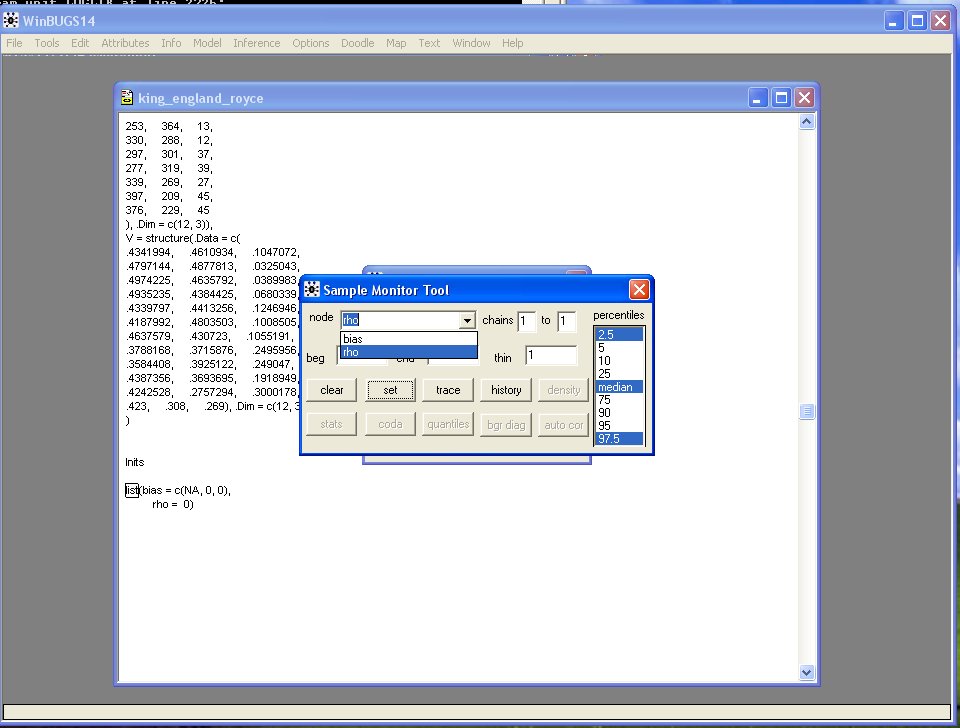The height and width of the screenshot is (728, 960).
Task: Select the 2.5 percentile option
Action: point(618,335)
